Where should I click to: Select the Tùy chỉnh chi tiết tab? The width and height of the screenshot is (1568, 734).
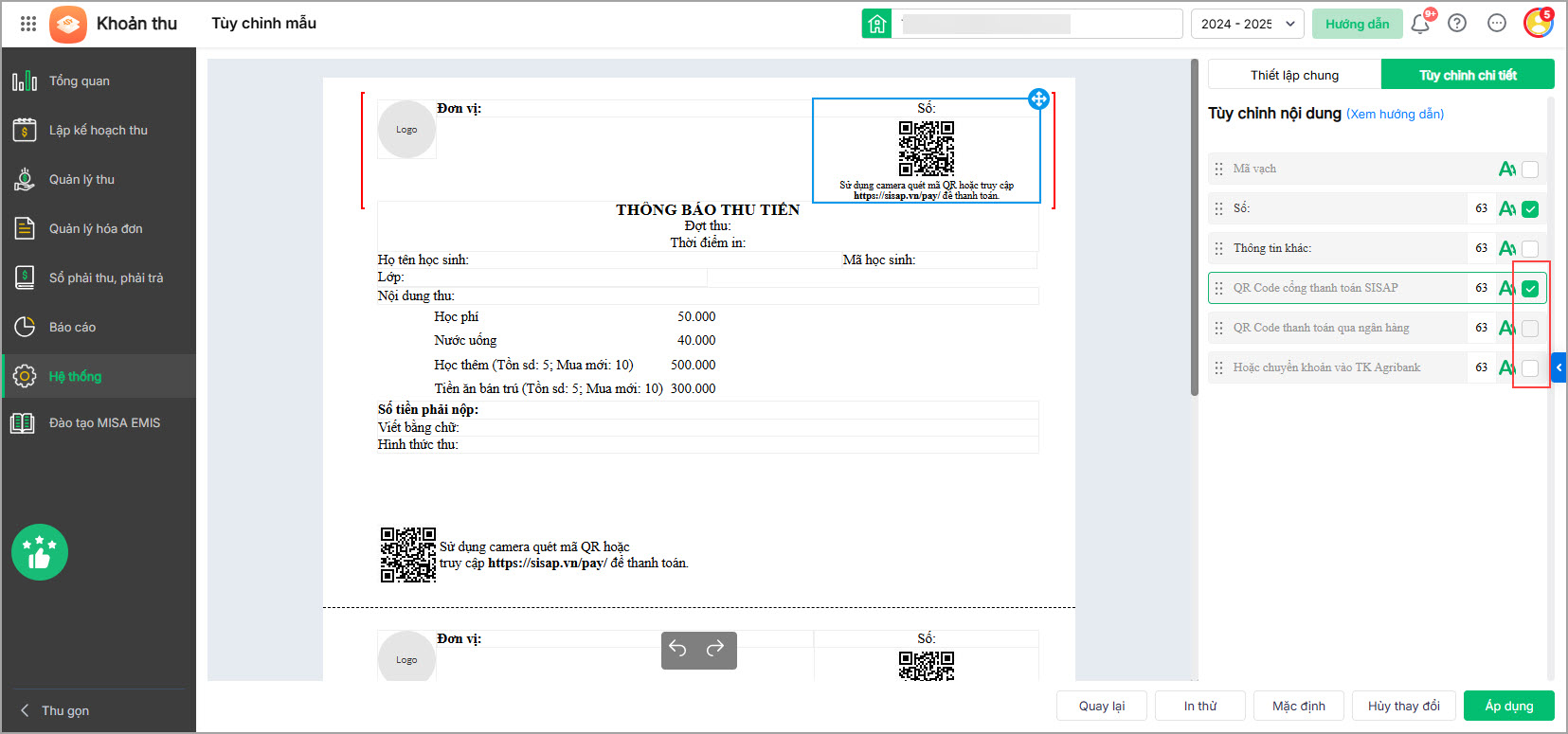(1468, 75)
